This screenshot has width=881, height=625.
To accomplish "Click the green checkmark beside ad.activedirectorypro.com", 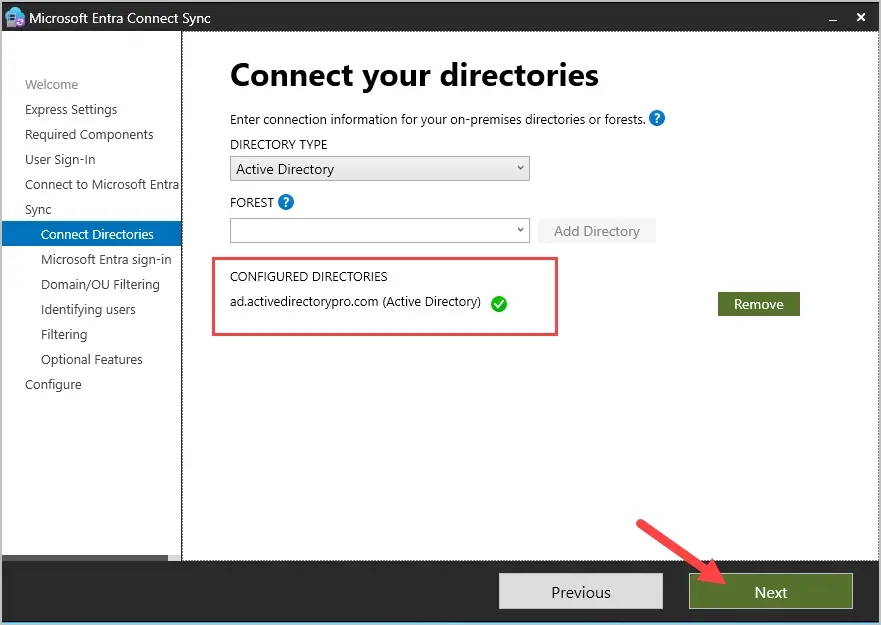I will (x=499, y=304).
